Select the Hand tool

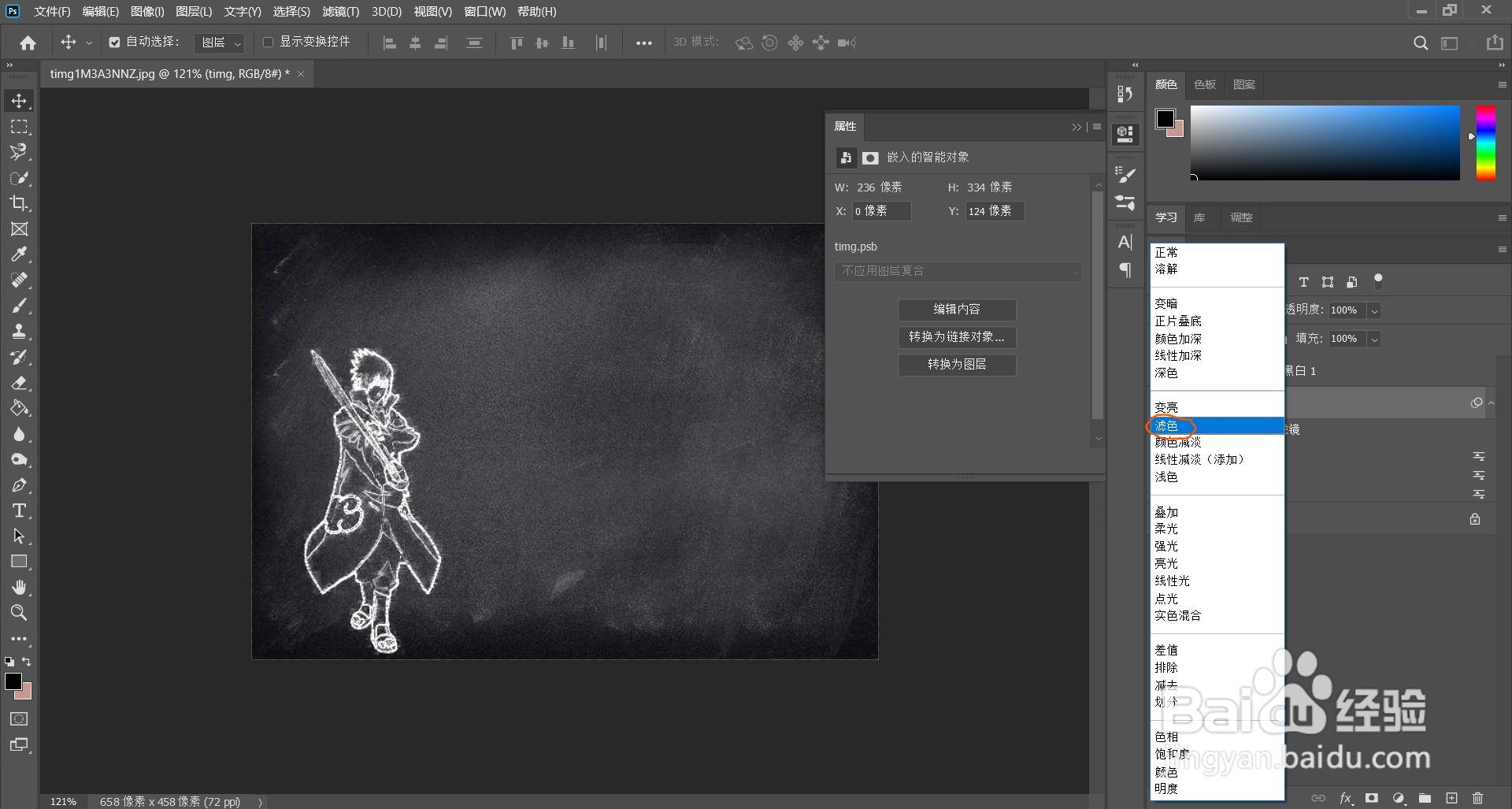pos(19,588)
